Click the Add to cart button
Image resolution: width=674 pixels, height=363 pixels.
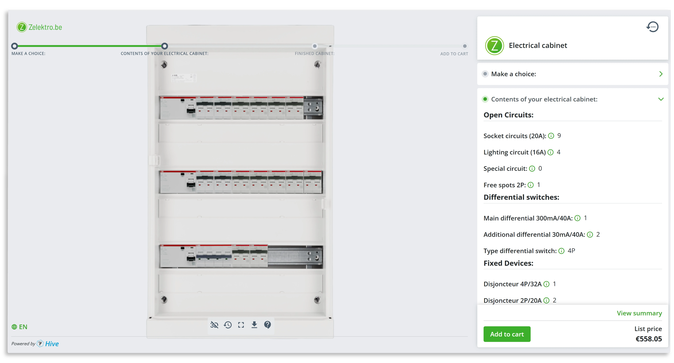[507, 334]
